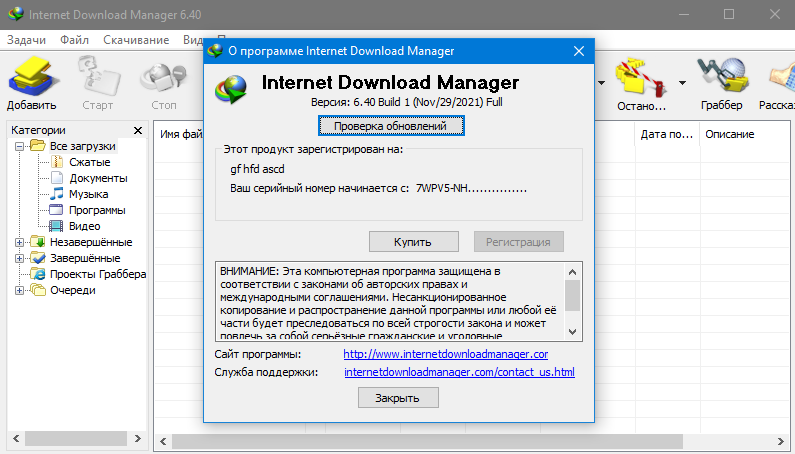Viewport: 795px width, 454px height.
Task: Click the Музыка category note icon
Action: pyautogui.click(x=57, y=194)
